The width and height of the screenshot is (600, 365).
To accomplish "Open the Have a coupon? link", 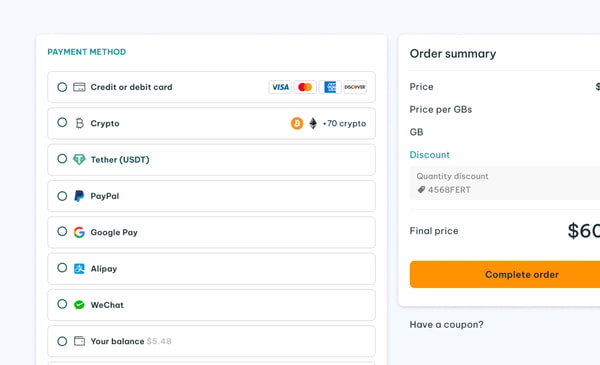I will click(447, 324).
